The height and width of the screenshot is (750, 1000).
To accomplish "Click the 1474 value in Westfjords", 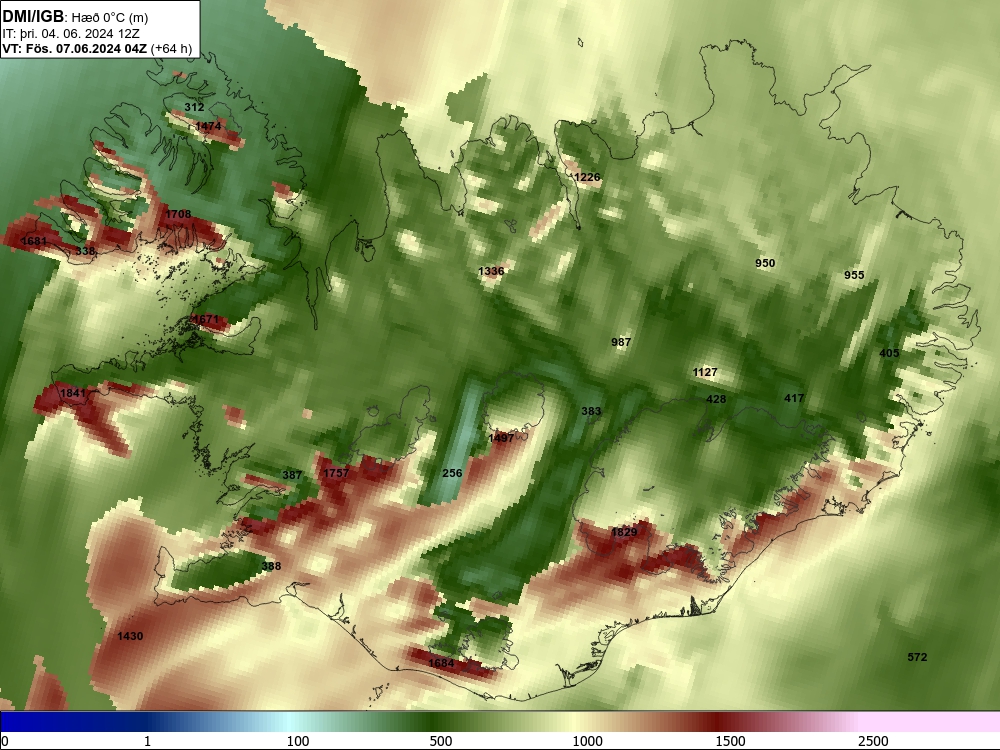I will [208, 126].
